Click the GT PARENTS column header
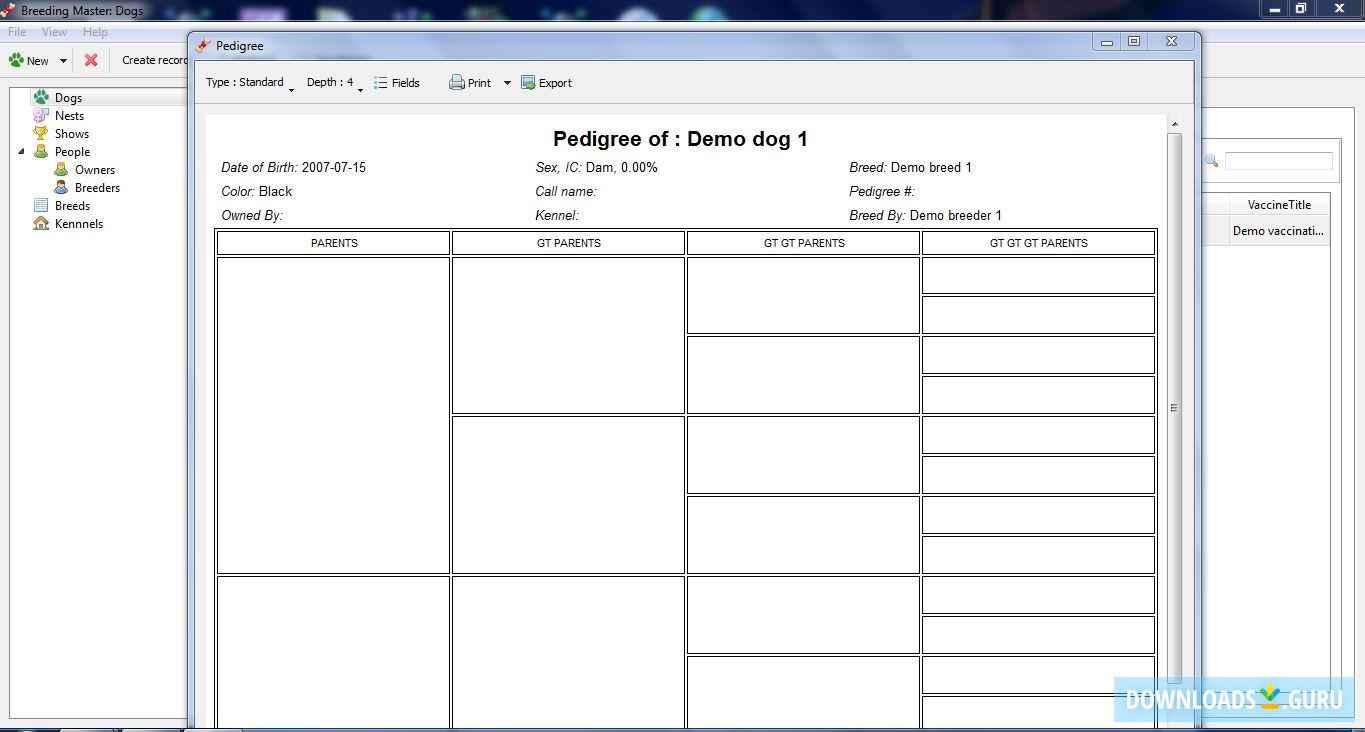This screenshot has width=1365, height=732. (x=568, y=243)
